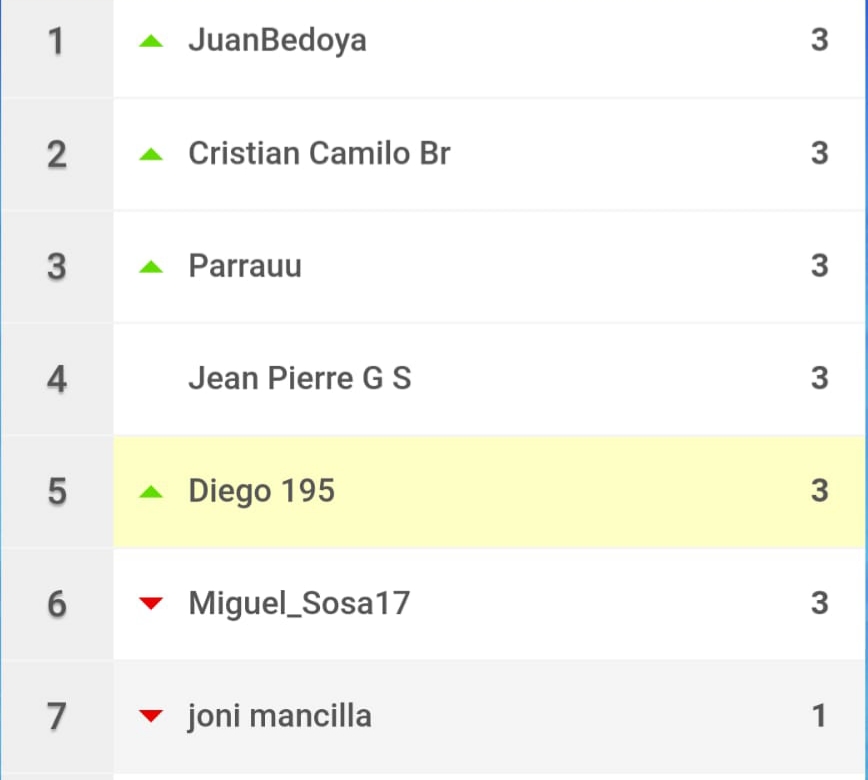Viewport: 868px width, 780px height.
Task: Click green up arrow beside JuanBedoya
Action: pyautogui.click(x=151, y=41)
